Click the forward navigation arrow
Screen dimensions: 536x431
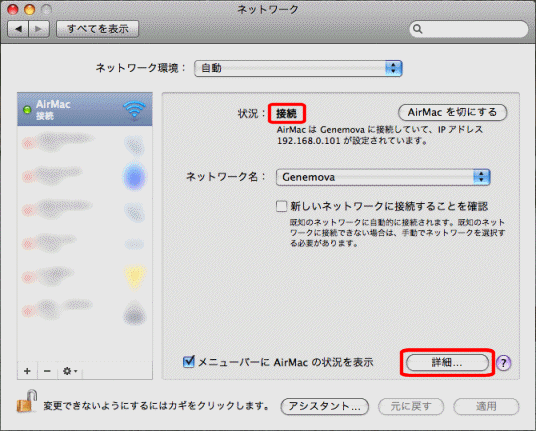pyautogui.click(x=39, y=29)
